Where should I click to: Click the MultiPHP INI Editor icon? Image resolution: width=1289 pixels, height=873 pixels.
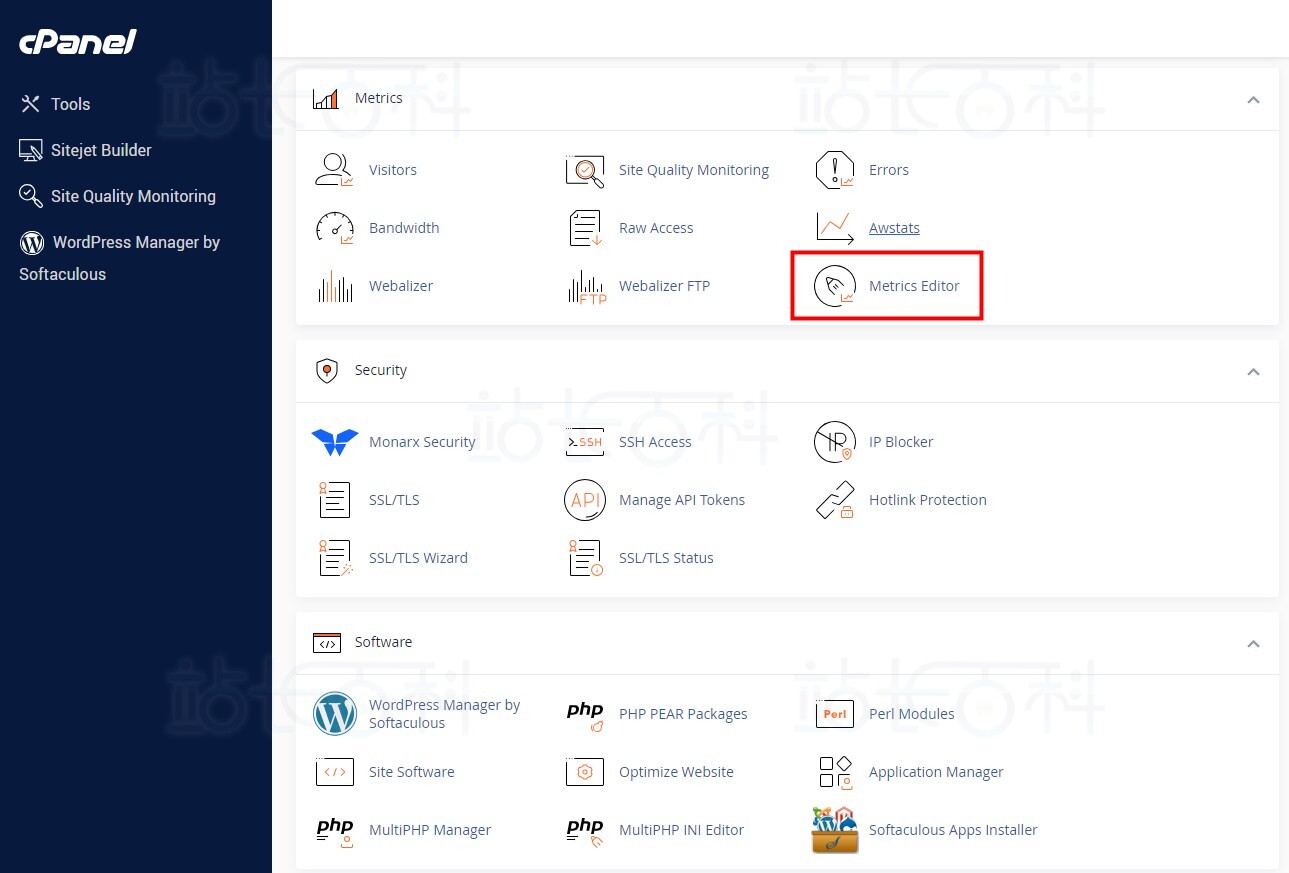coord(585,832)
